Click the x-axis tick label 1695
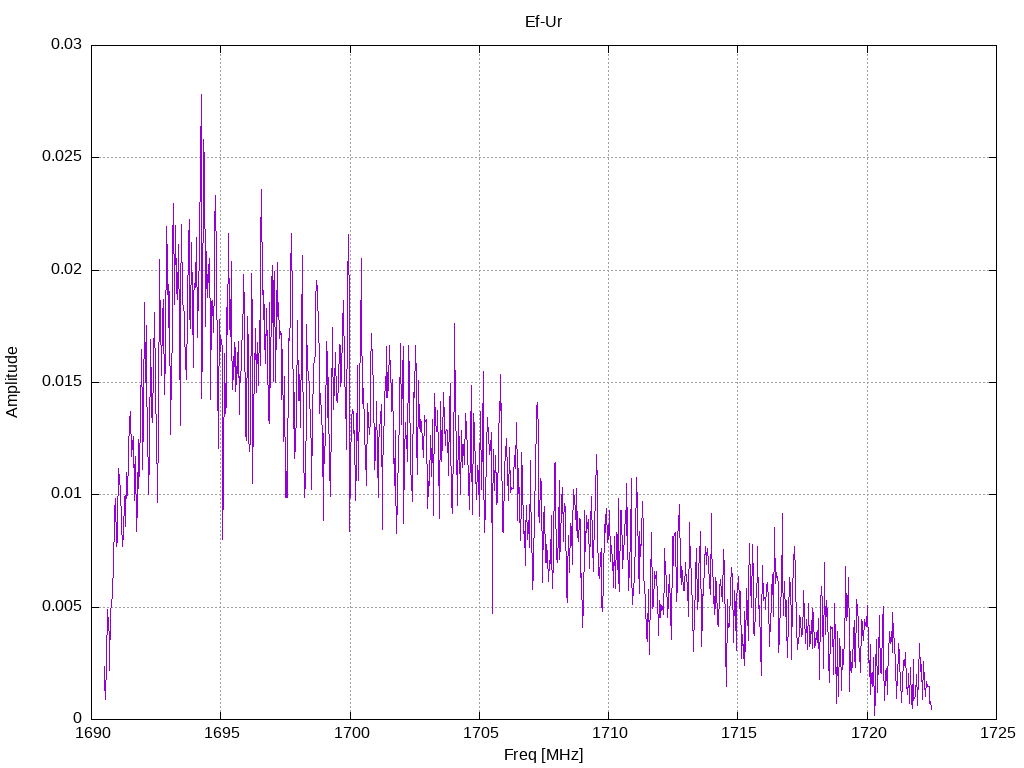The width and height of the screenshot is (1024, 768). click(x=221, y=733)
